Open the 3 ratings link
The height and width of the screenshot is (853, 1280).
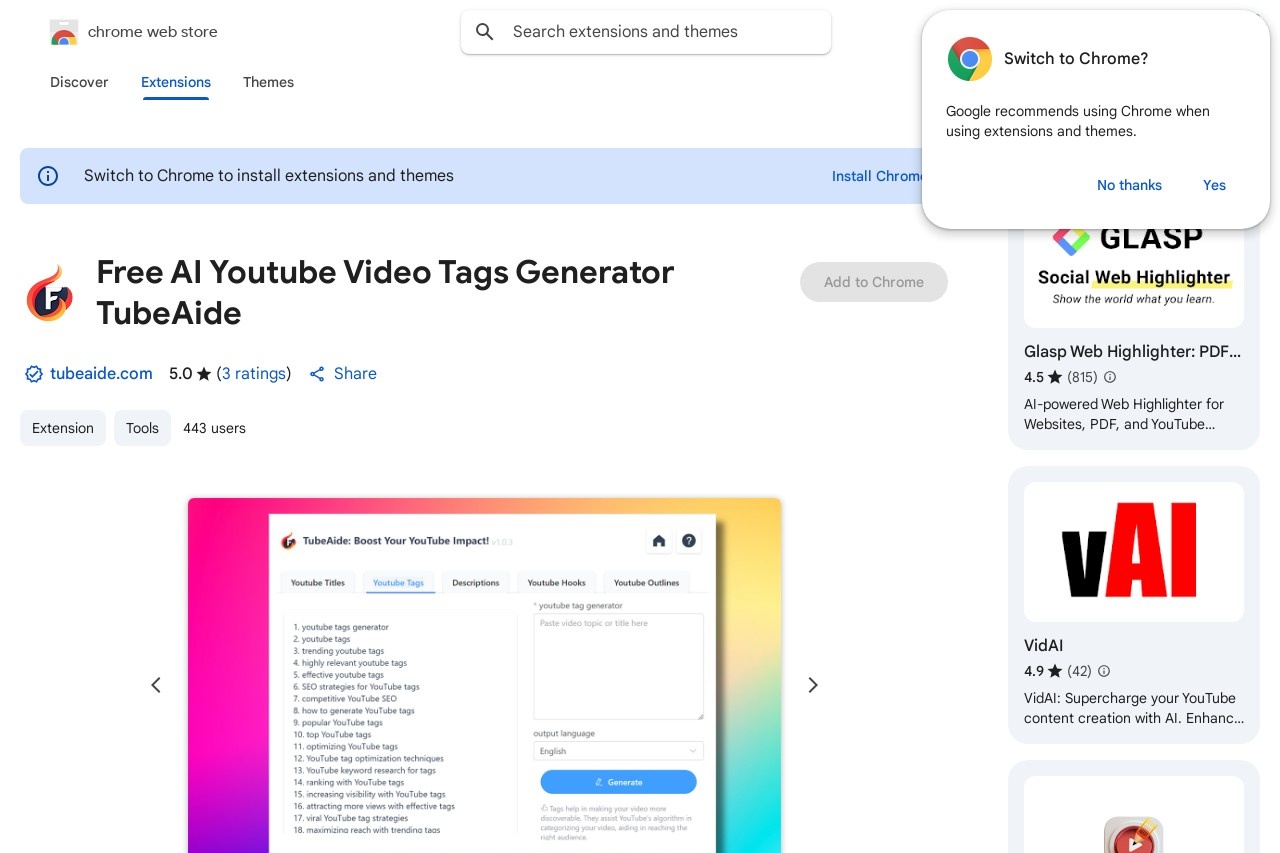[254, 374]
